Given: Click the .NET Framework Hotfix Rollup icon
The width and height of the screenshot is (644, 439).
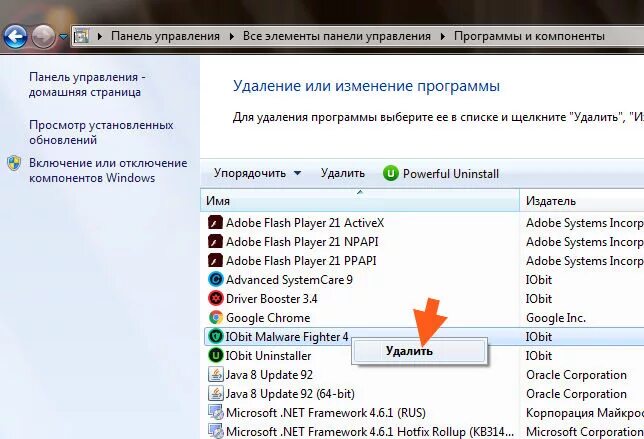Looking at the screenshot, I should pos(215,431).
